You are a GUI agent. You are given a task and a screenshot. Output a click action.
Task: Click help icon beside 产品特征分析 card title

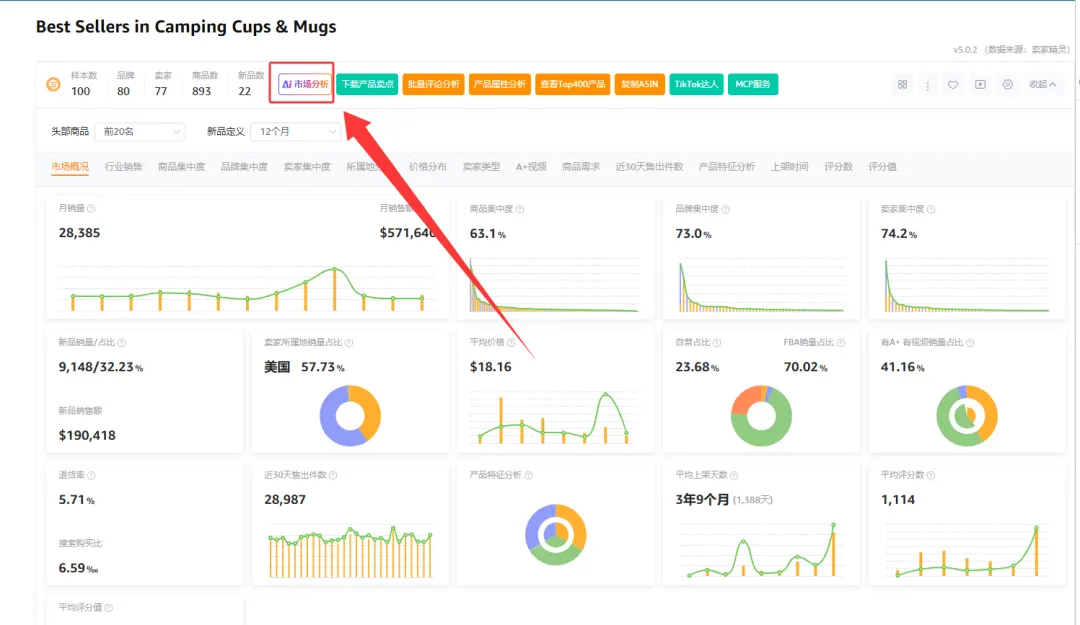tap(528, 475)
